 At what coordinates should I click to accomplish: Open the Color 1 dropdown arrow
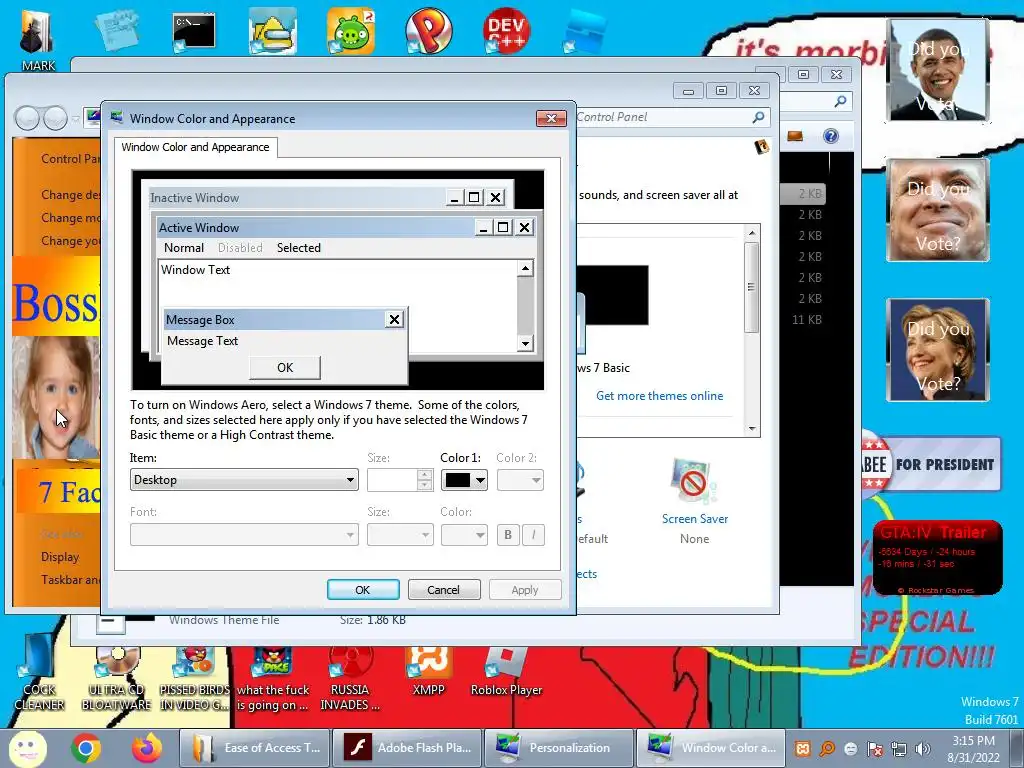(x=481, y=480)
